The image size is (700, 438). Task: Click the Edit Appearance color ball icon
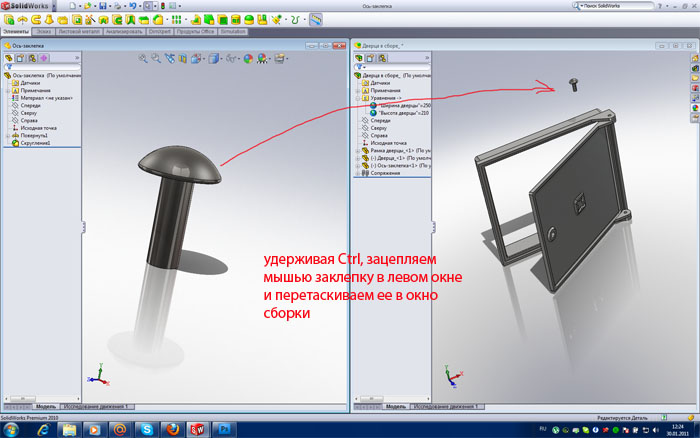[x=247, y=59]
